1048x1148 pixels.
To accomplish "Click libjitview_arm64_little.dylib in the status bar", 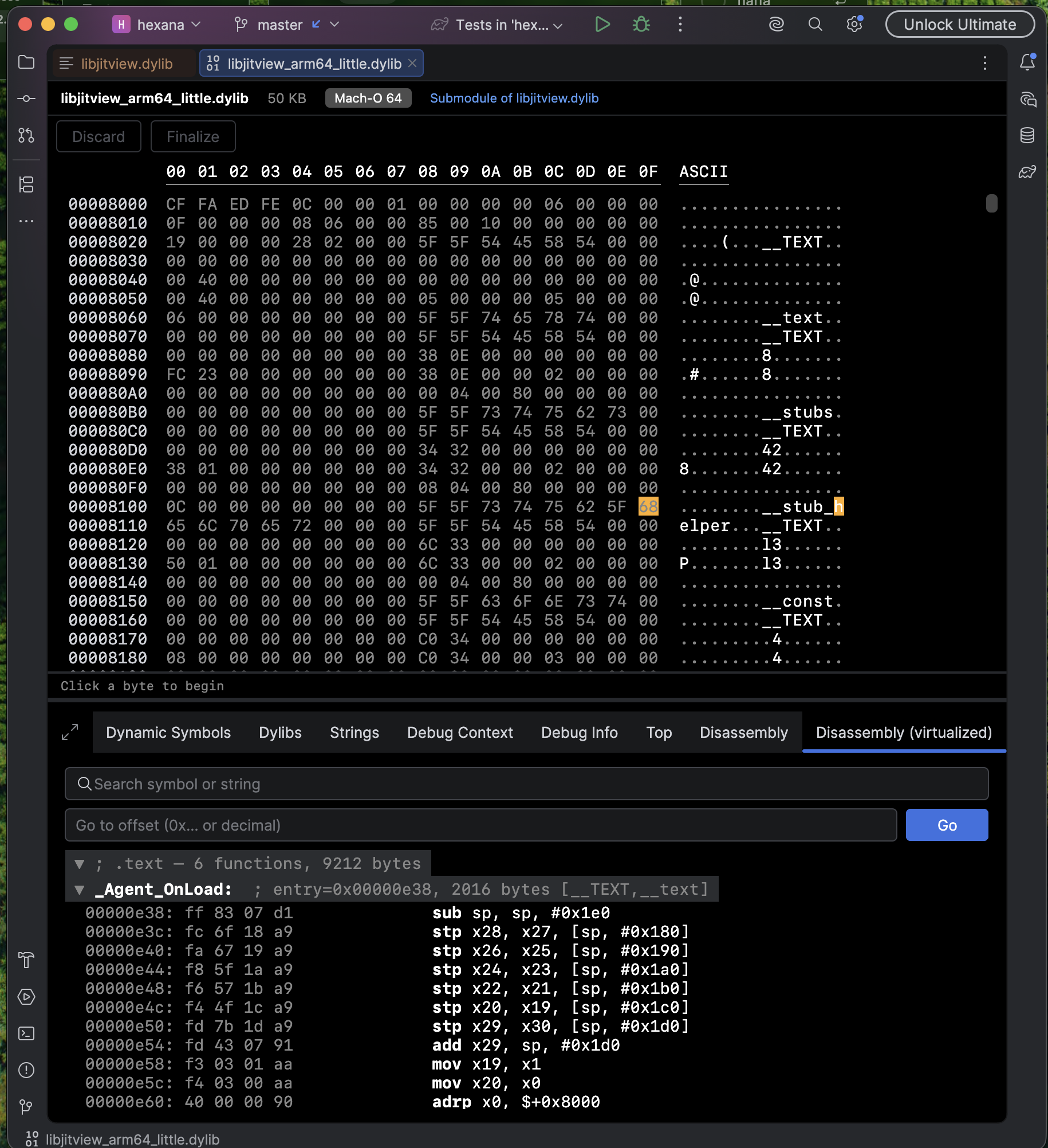I will tap(133, 1139).
